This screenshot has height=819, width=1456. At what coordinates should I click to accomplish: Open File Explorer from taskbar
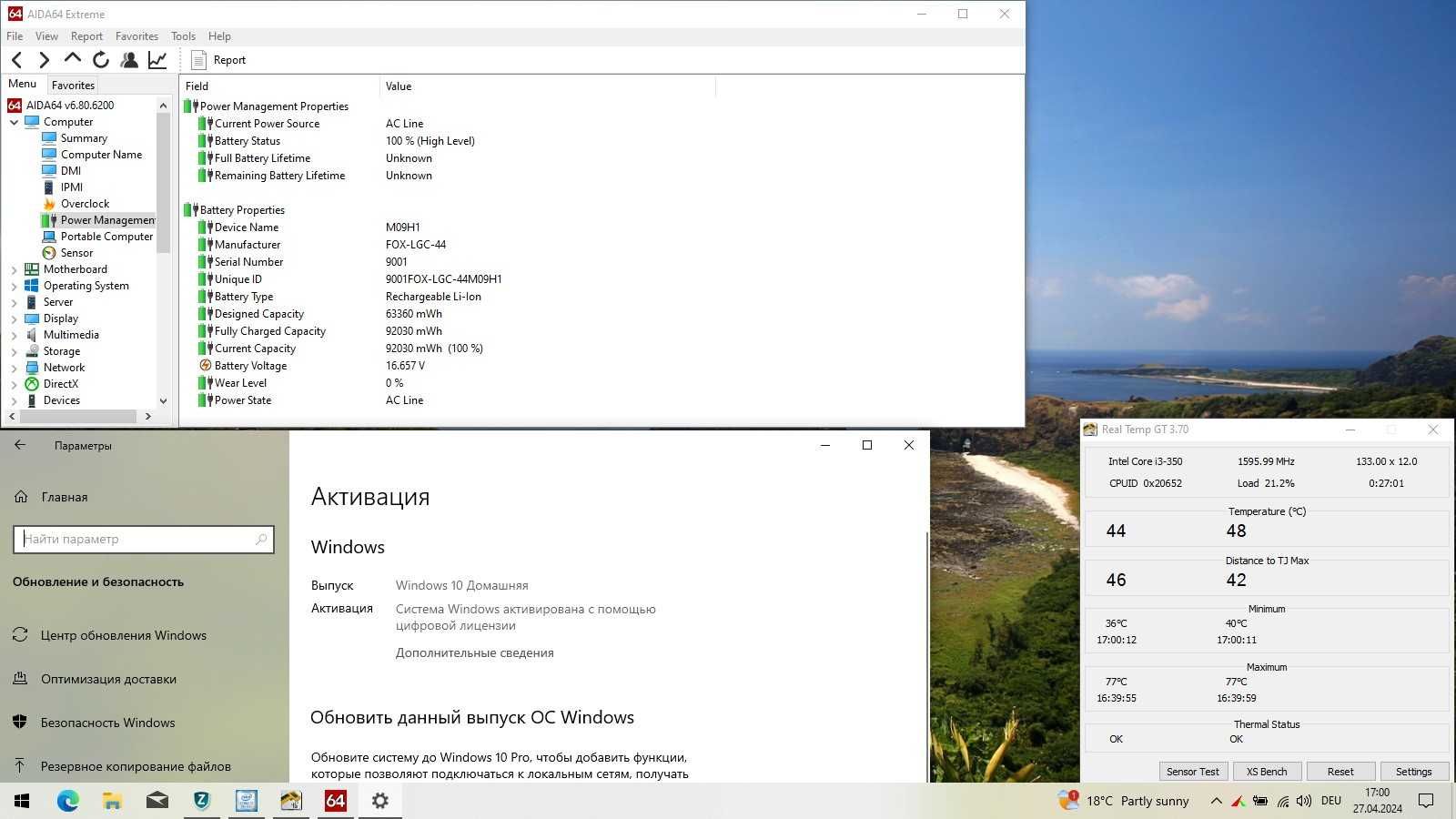pyautogui.click(x=112, y=801)
